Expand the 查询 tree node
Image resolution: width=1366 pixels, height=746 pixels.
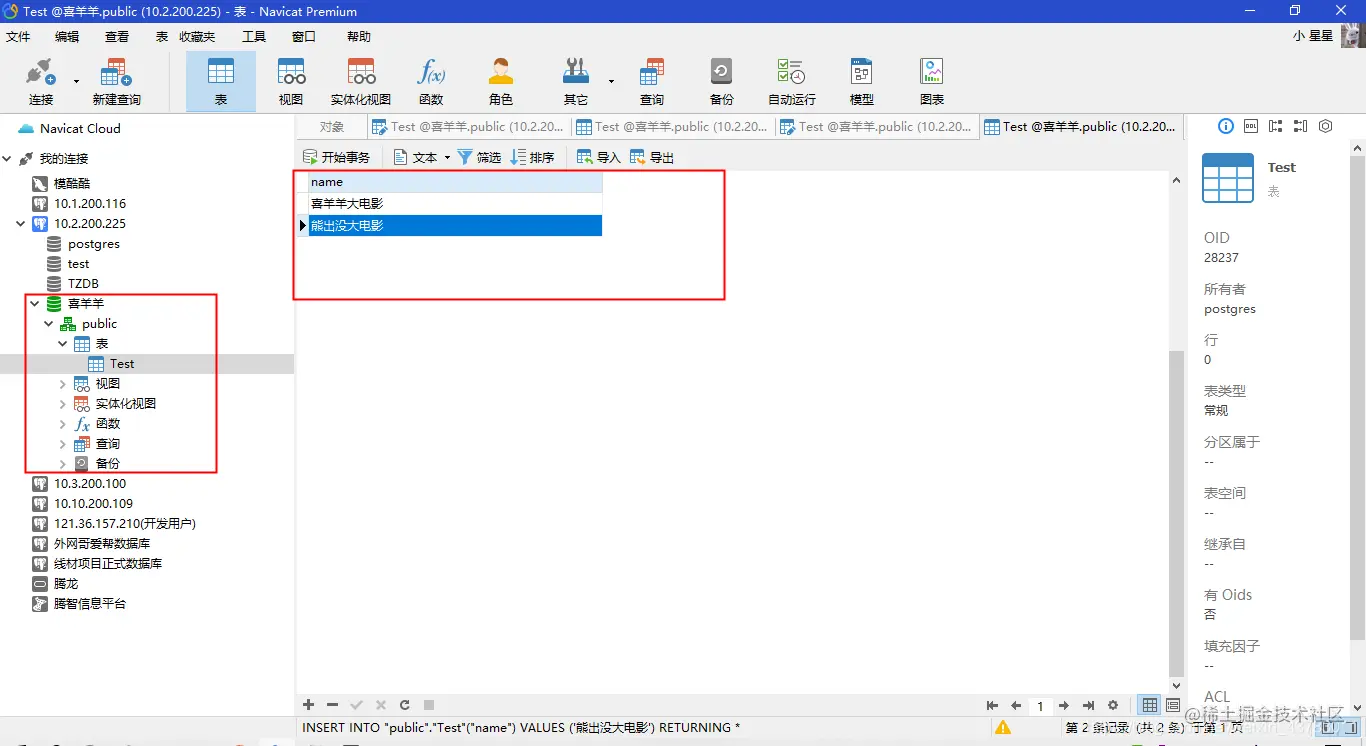(63, 443)
